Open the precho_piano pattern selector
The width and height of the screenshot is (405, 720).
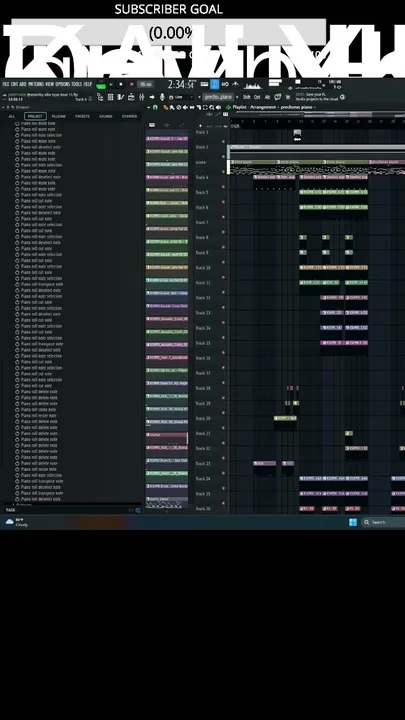(219, 97)
